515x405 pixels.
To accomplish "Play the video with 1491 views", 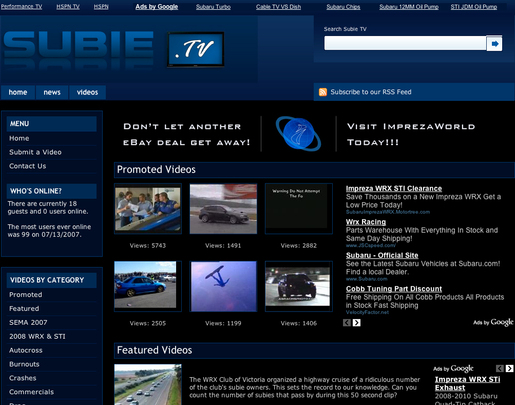I will click(223, 209).
